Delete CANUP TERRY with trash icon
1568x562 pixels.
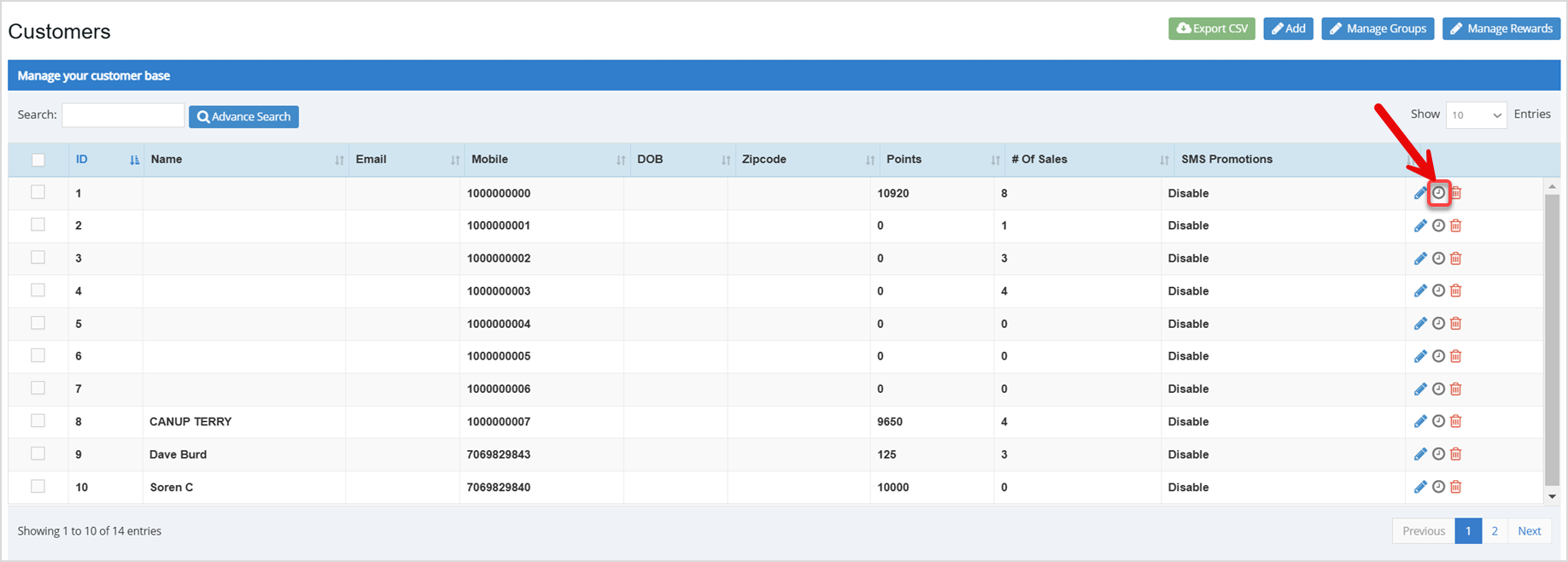coord(1456,421)
